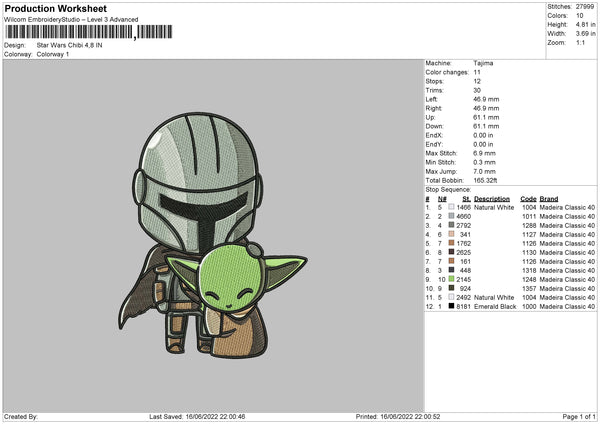Click thread code 1288 in the stop list

point(529,225)
